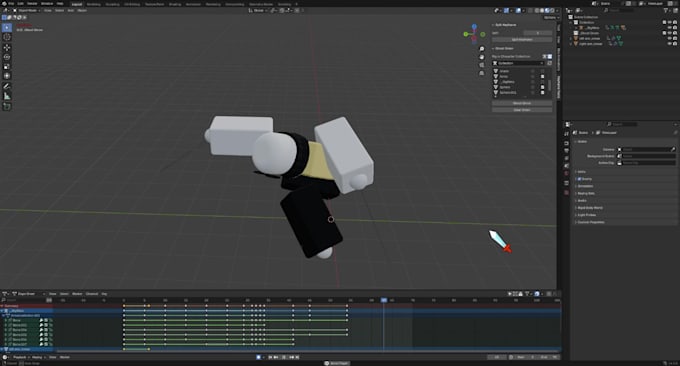Viewport: 680px width, 366px height.
Task: Open the Dope Sheet mode dropdown
Action: pyautogui.click(x=29, y=294)
